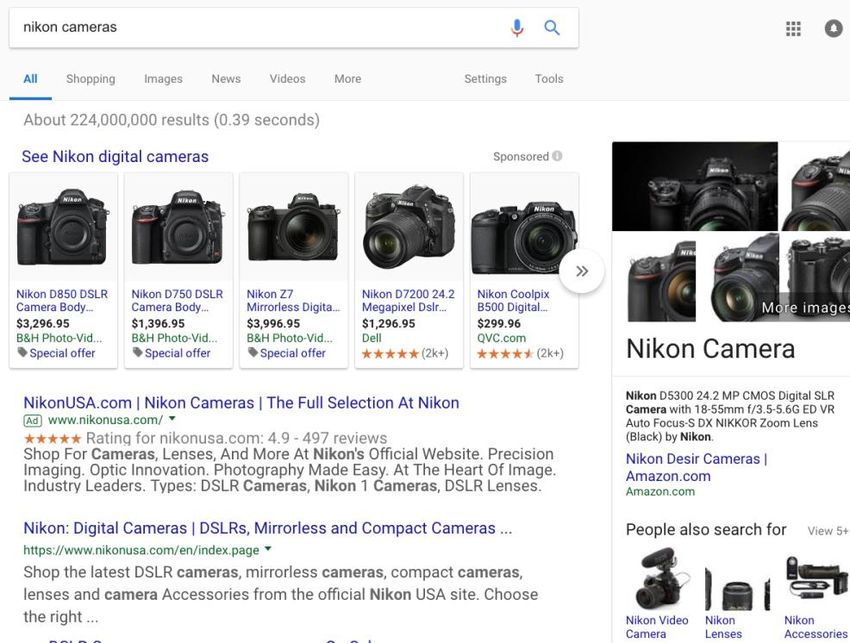Click the voice search microphone icon
The image size is (850, 643).
point(517,28)
